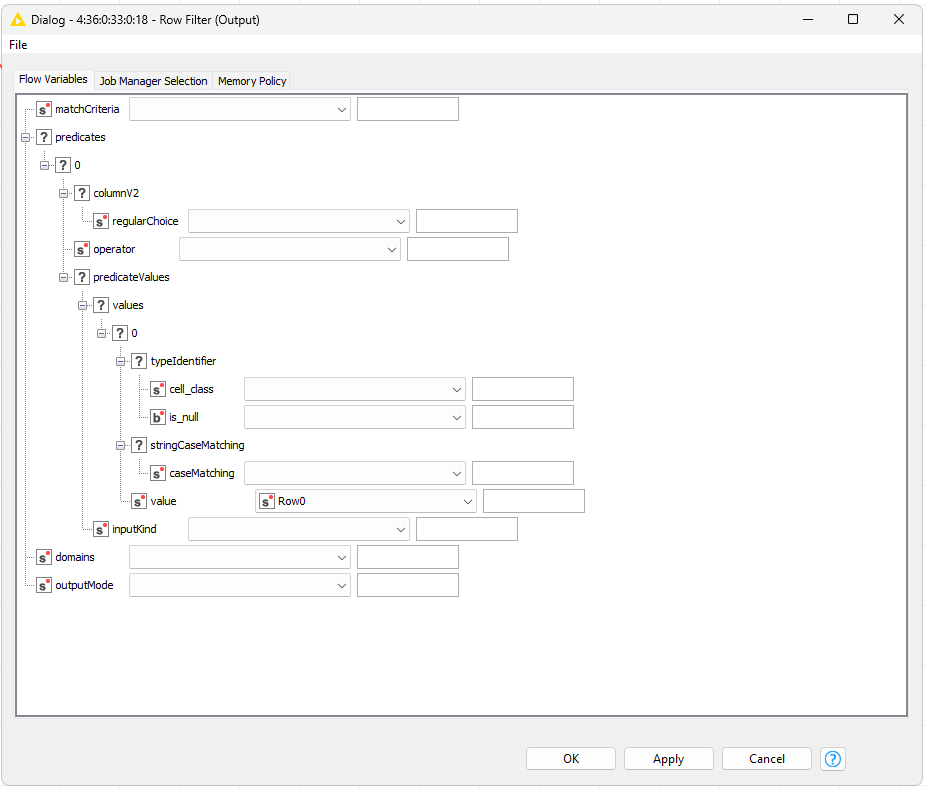Click the string icon beside outputMode

[44, 585]
